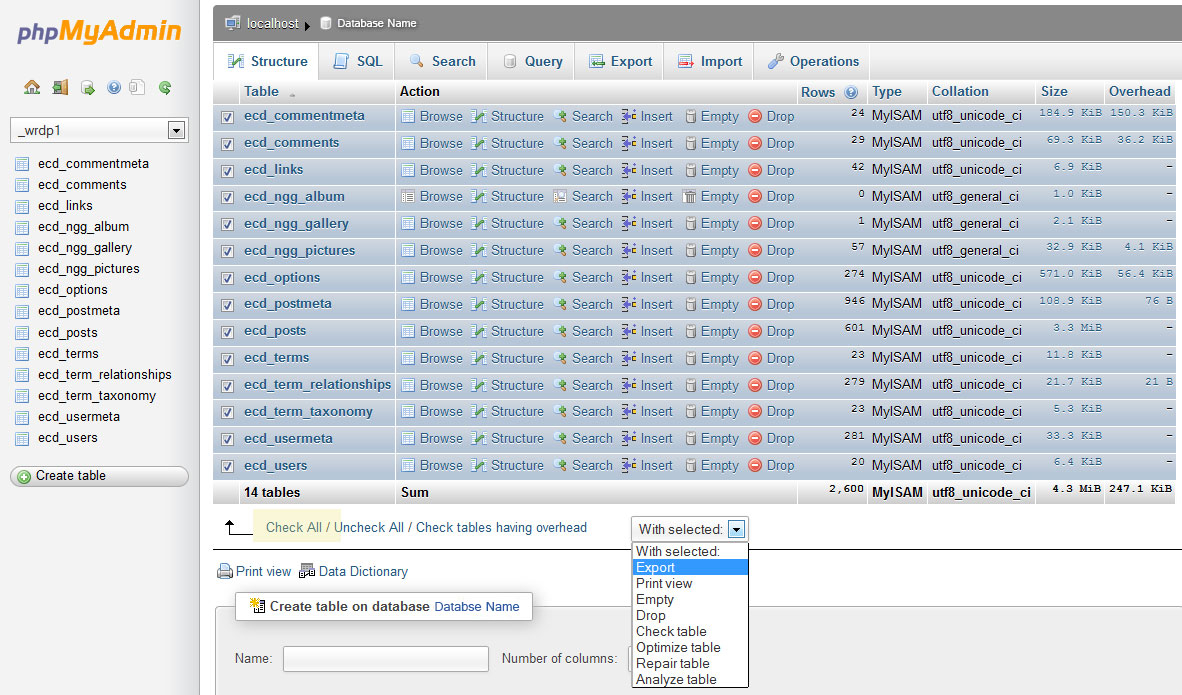The height and width of the screenshot is (695, 1182).
Task: Drop the ecd_postmeta table
Action: coord(771,305)
